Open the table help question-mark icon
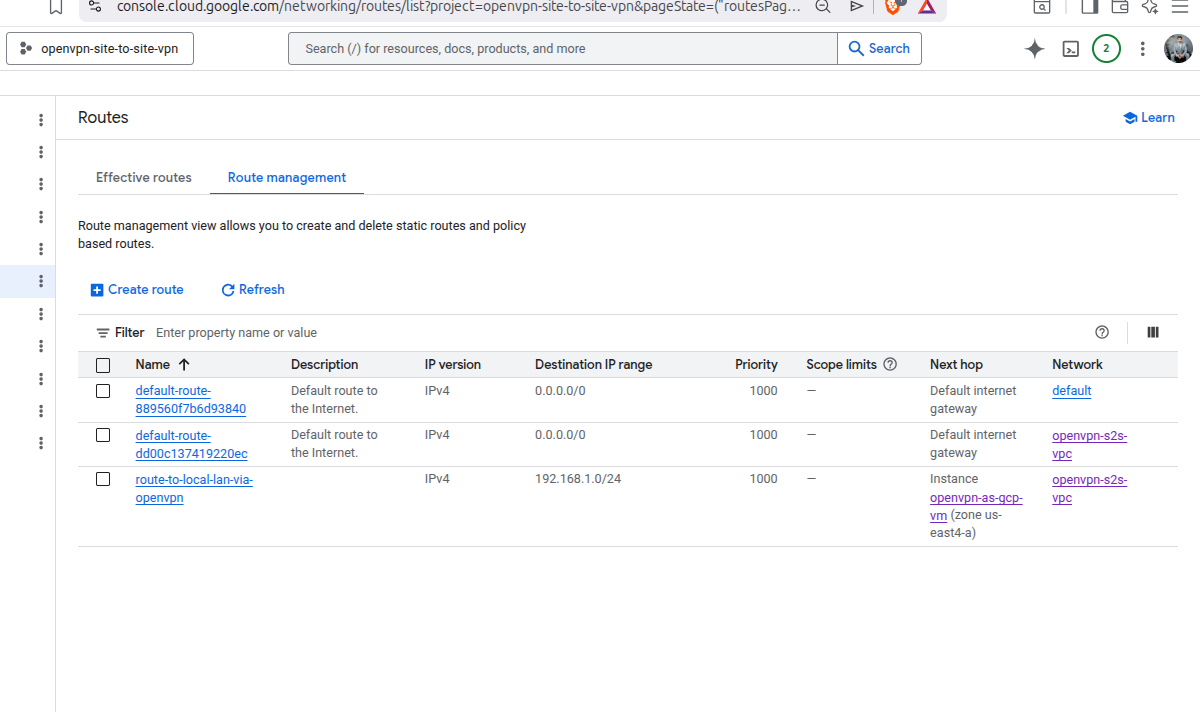The image size is (1200, 712). [1102, 332]
